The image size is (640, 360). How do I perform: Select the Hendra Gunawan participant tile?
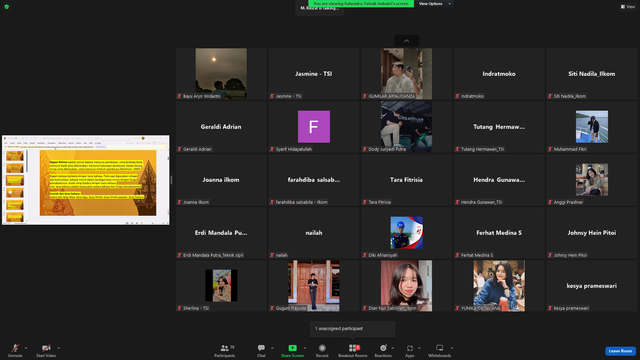point(499,180)
